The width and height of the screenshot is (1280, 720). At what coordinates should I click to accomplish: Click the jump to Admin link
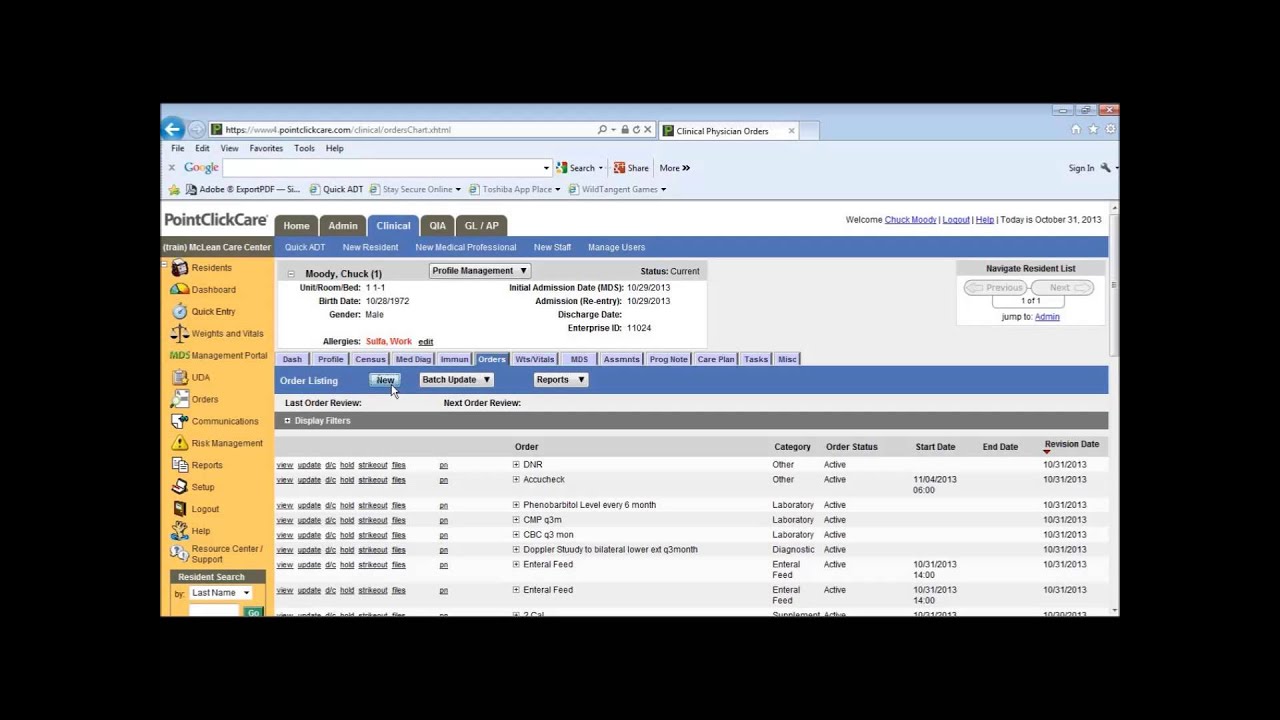tap(1047, 317)
